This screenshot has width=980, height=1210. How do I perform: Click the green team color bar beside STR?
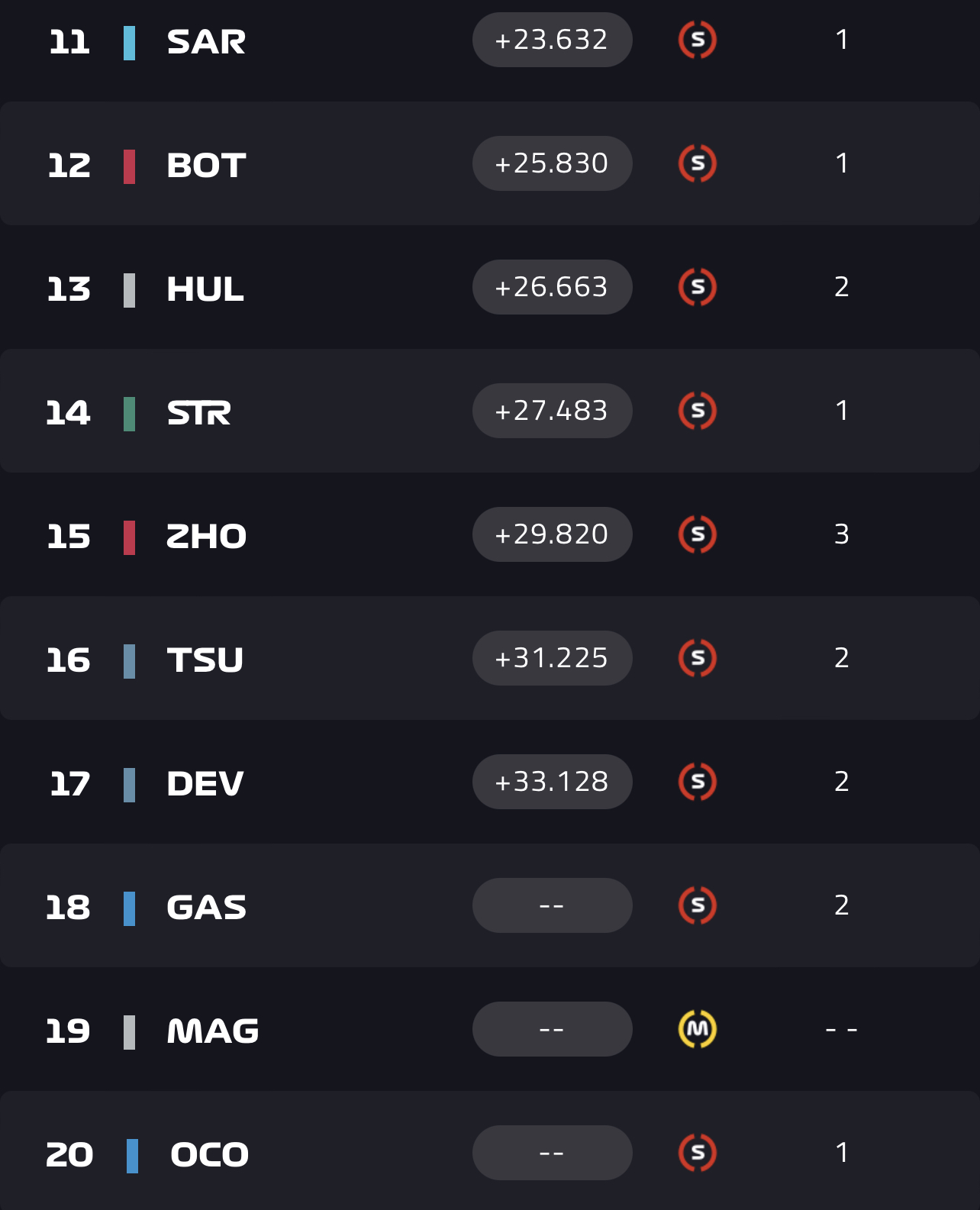click(130, 414)
